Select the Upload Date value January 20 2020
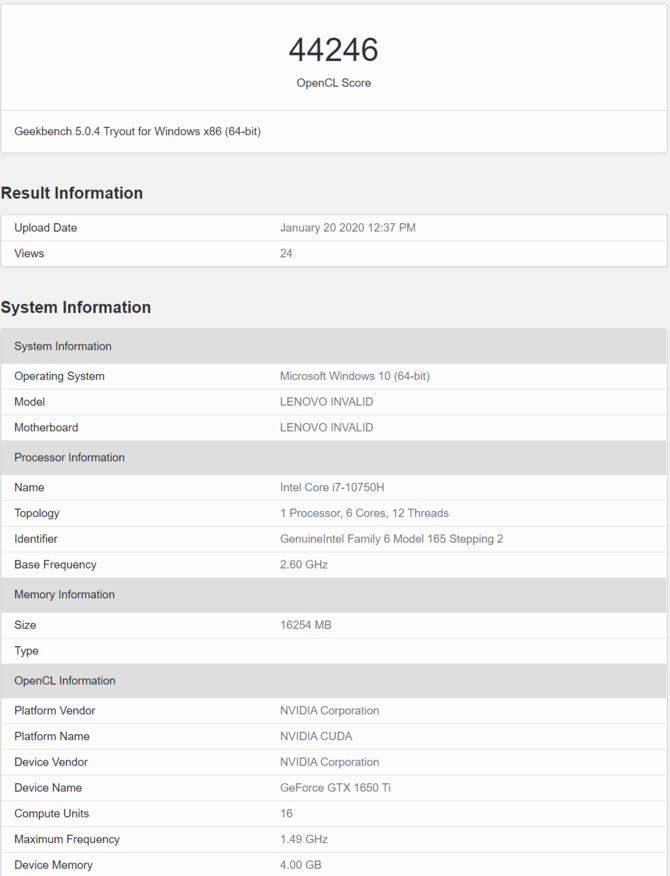 coord(348,227)
